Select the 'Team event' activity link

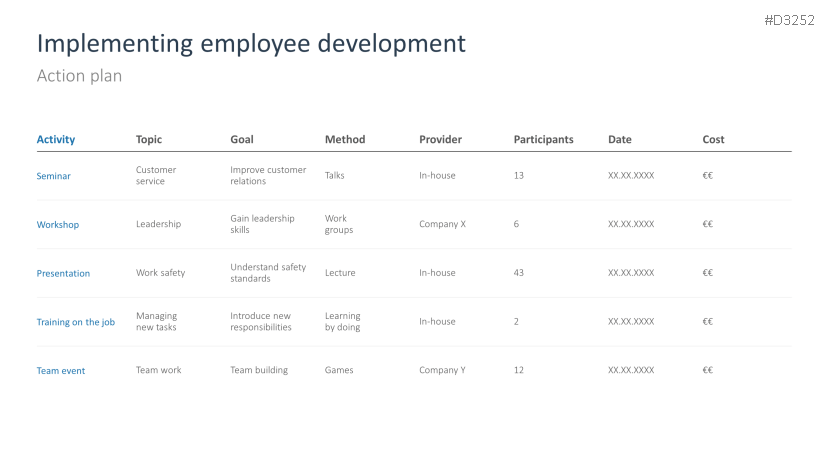pyautogui.click(x=61, y=371)
